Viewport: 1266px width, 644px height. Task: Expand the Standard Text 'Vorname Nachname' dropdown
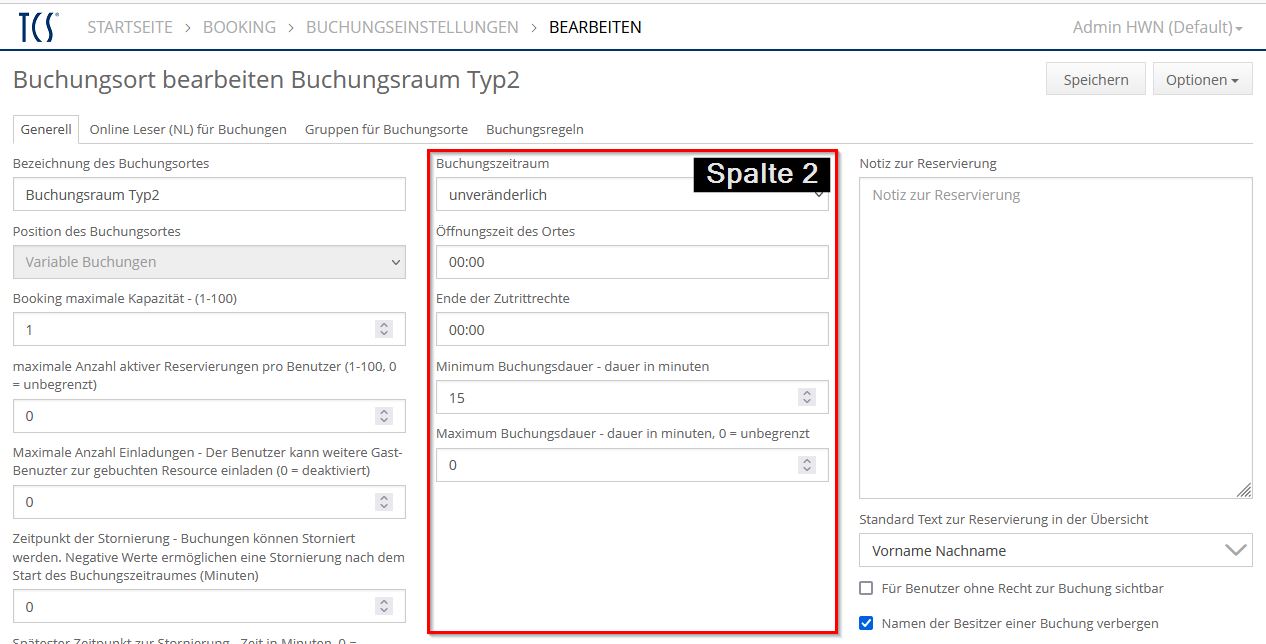tap(1055, 550)
